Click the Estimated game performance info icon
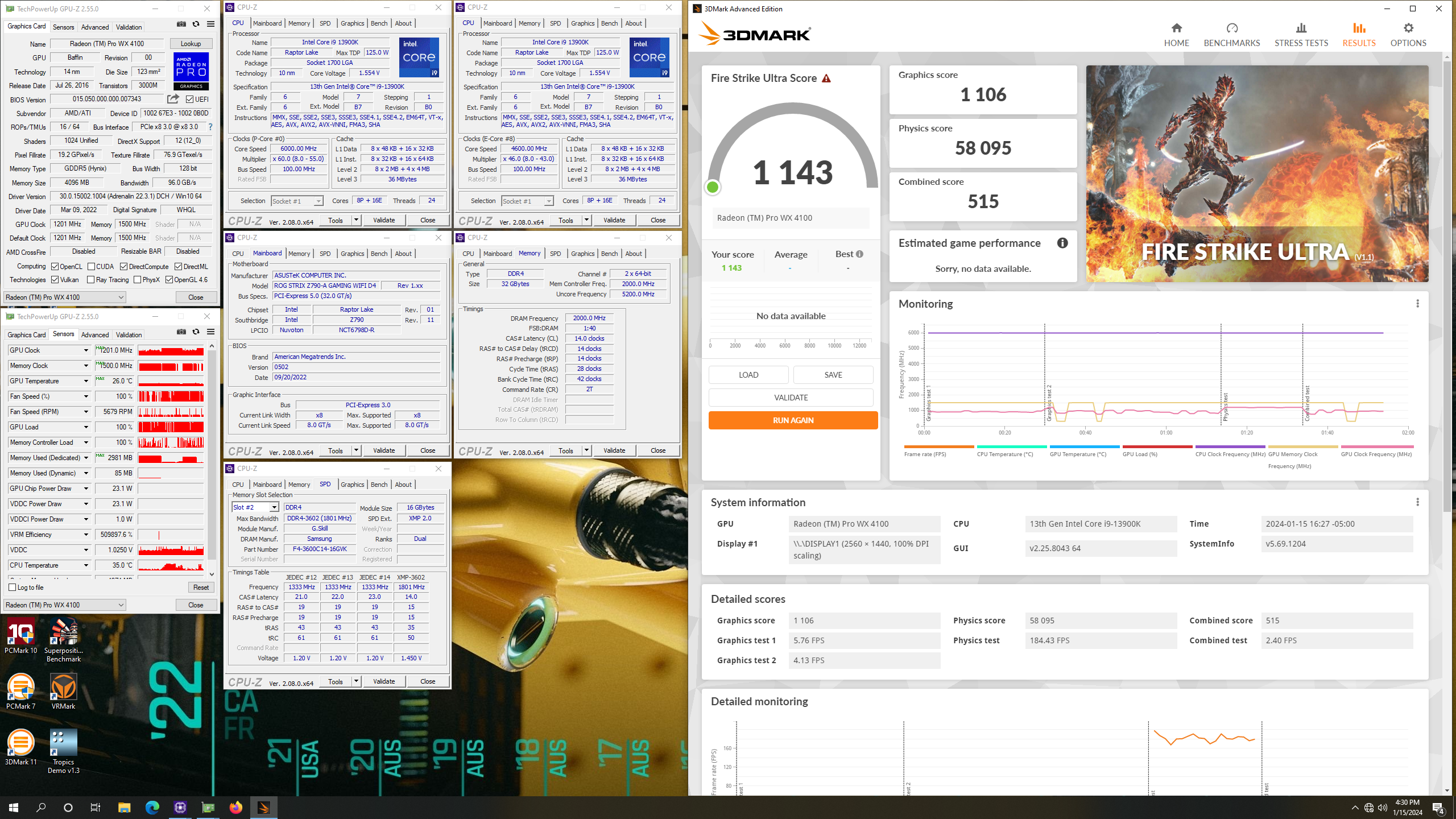This screenshot has width=1456, height=819. (1062, 243)
